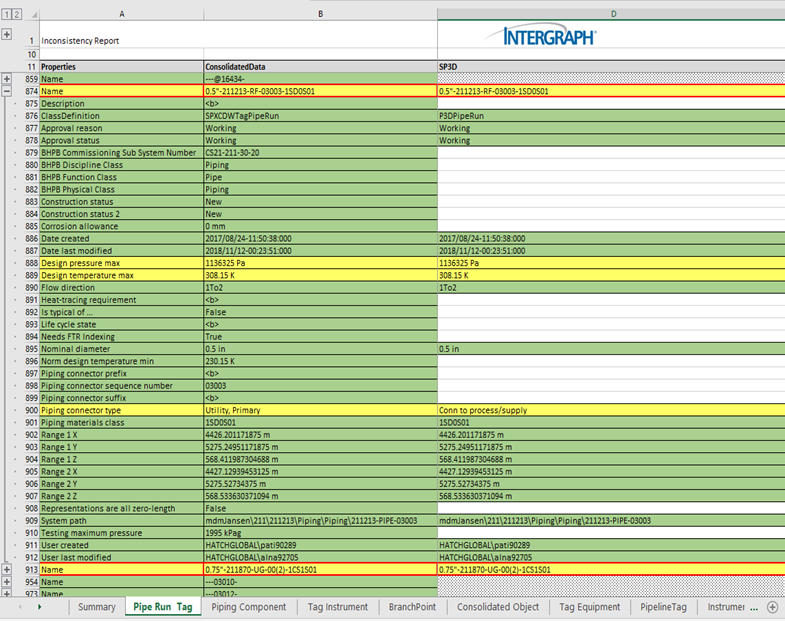785x621 pixels.
Task: Select column B header
Action: click(319, 14)
